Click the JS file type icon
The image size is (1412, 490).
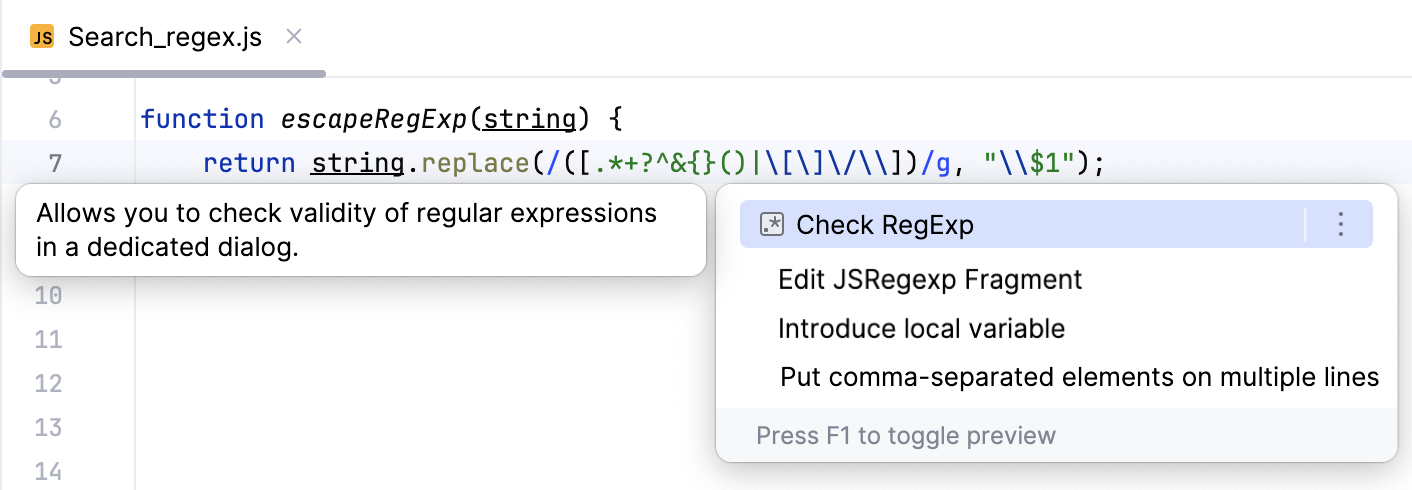(x=42, y=38)
